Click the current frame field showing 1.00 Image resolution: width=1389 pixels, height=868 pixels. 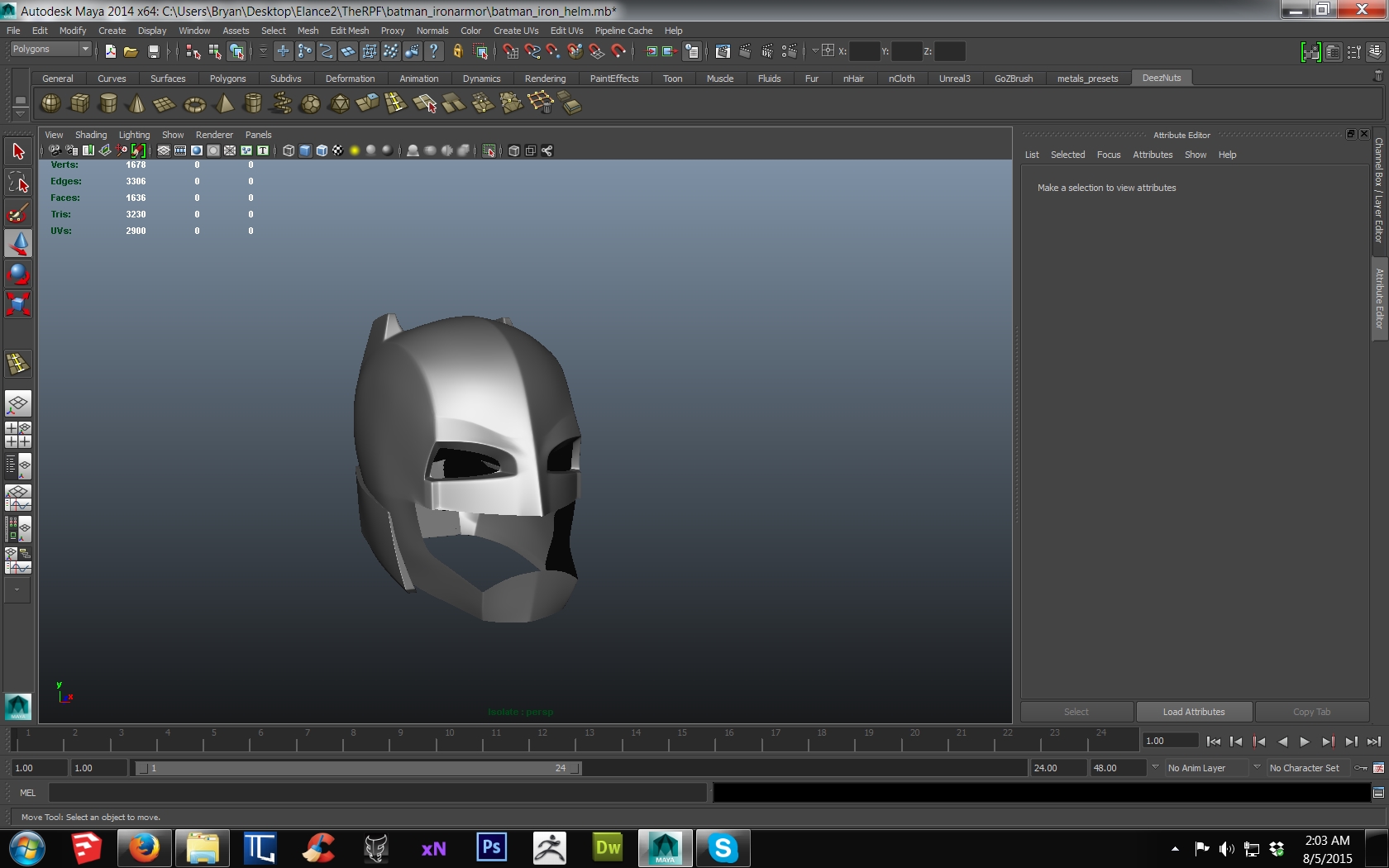(1170, 741)
